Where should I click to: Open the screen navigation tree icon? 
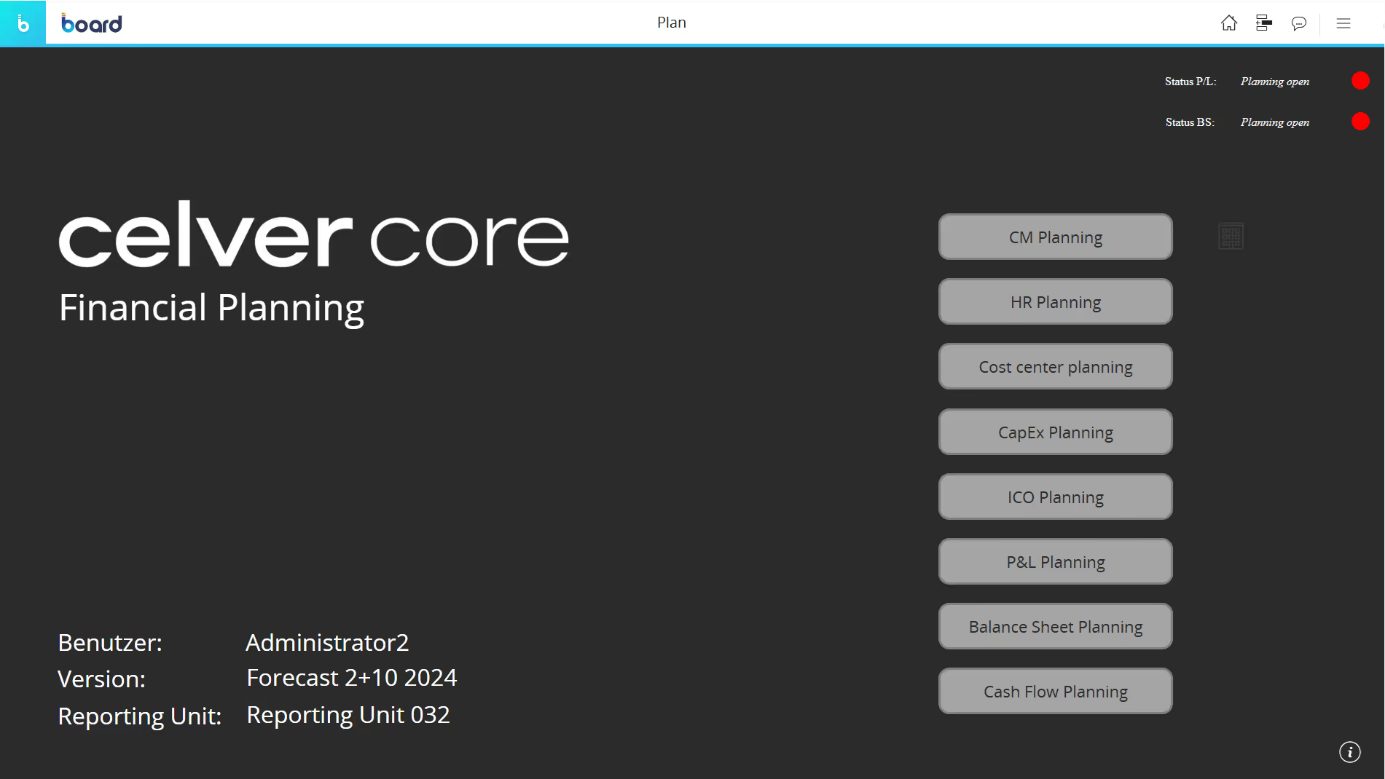click(1264, 23)
